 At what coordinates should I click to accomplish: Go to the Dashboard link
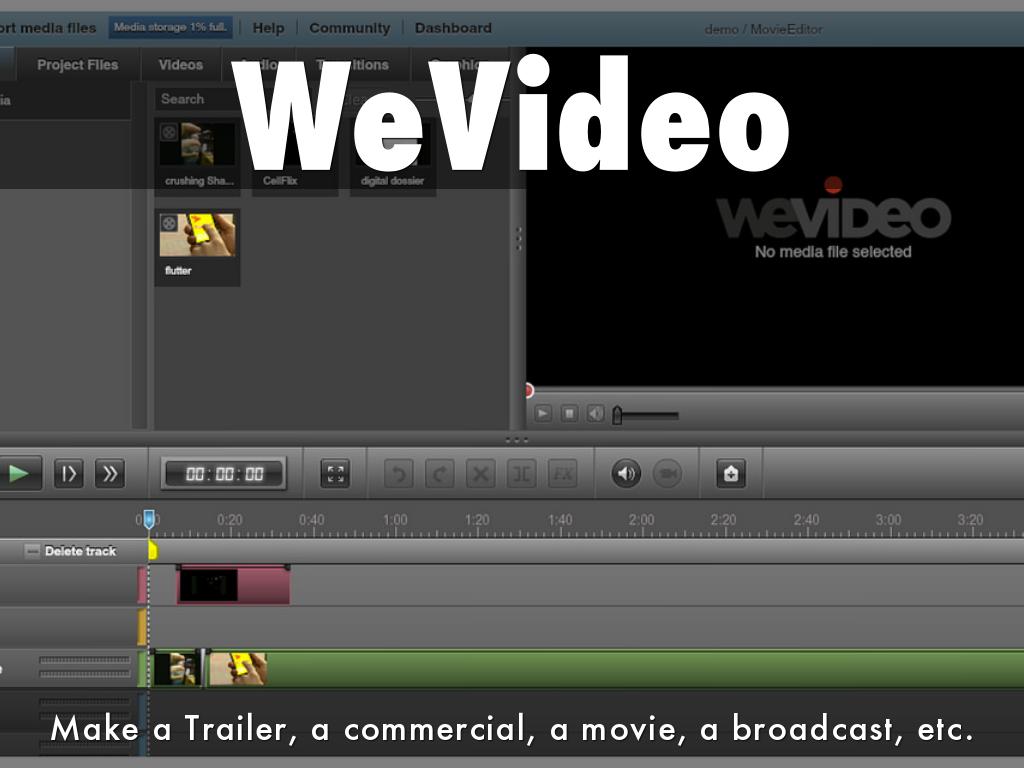(453, 28)
